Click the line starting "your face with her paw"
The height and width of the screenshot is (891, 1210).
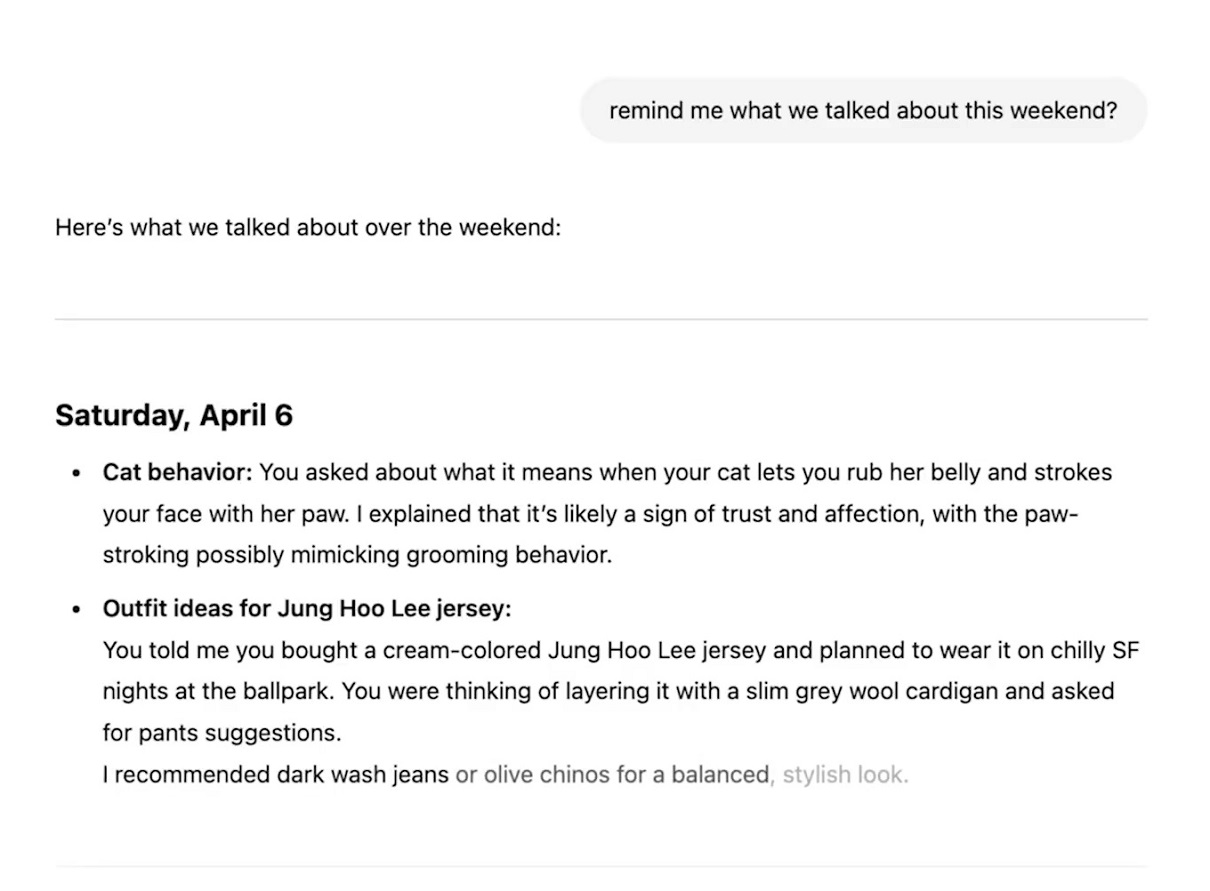point(590,514)
